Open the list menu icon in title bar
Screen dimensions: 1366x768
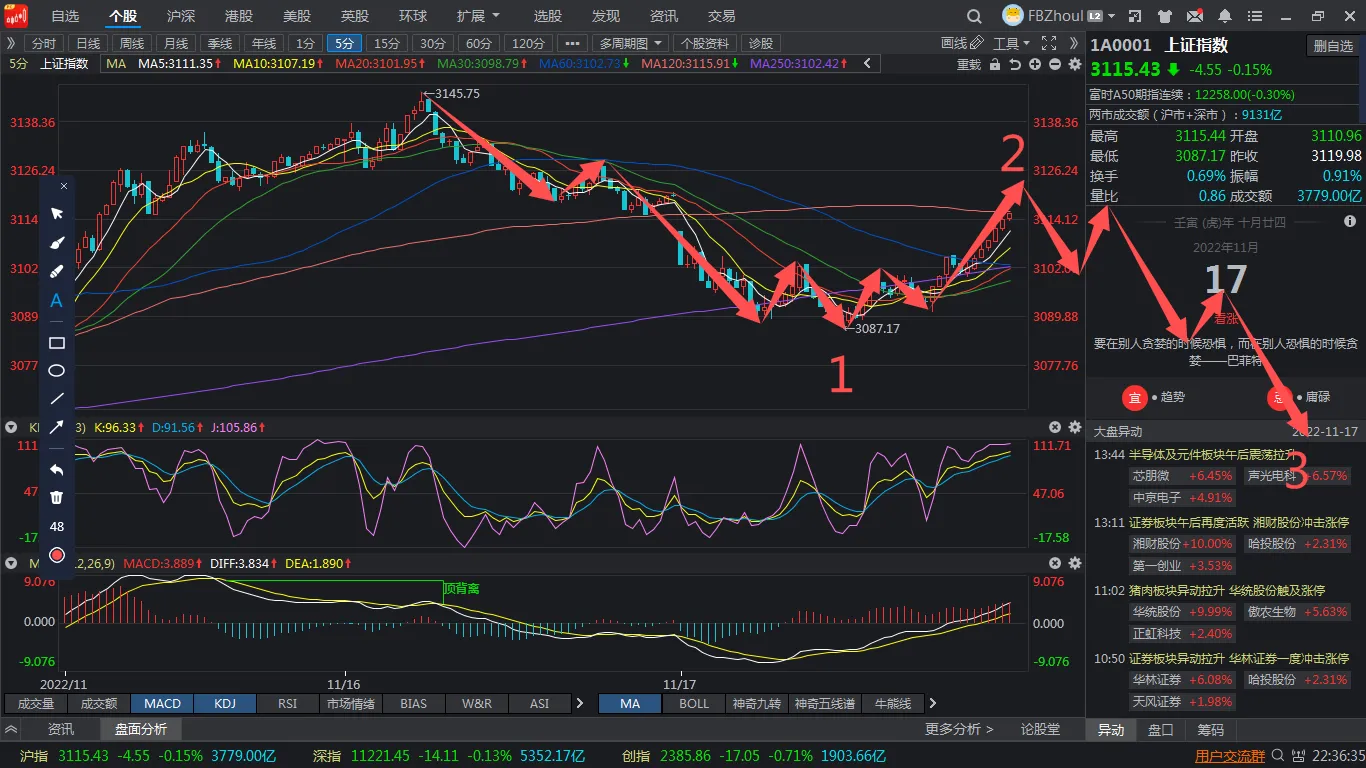click(x=1255, y=16)
